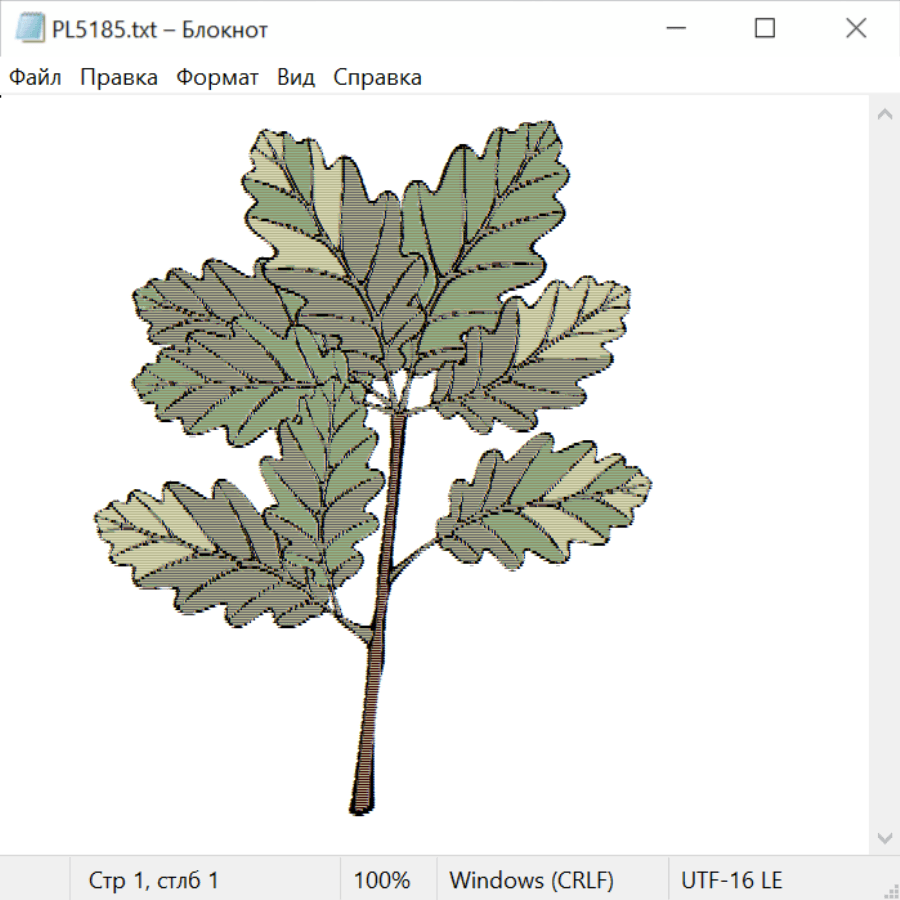The height and width of the screenshot is (900, 900).
Task: Click the resize grip in the bottom-right corner
Action: click(x=890, y=890)
